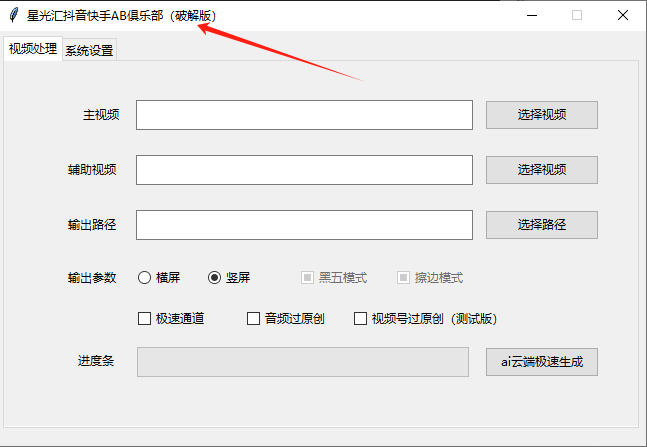Click the feather app icon in title bar
The image size is (647, 447).
14,15
